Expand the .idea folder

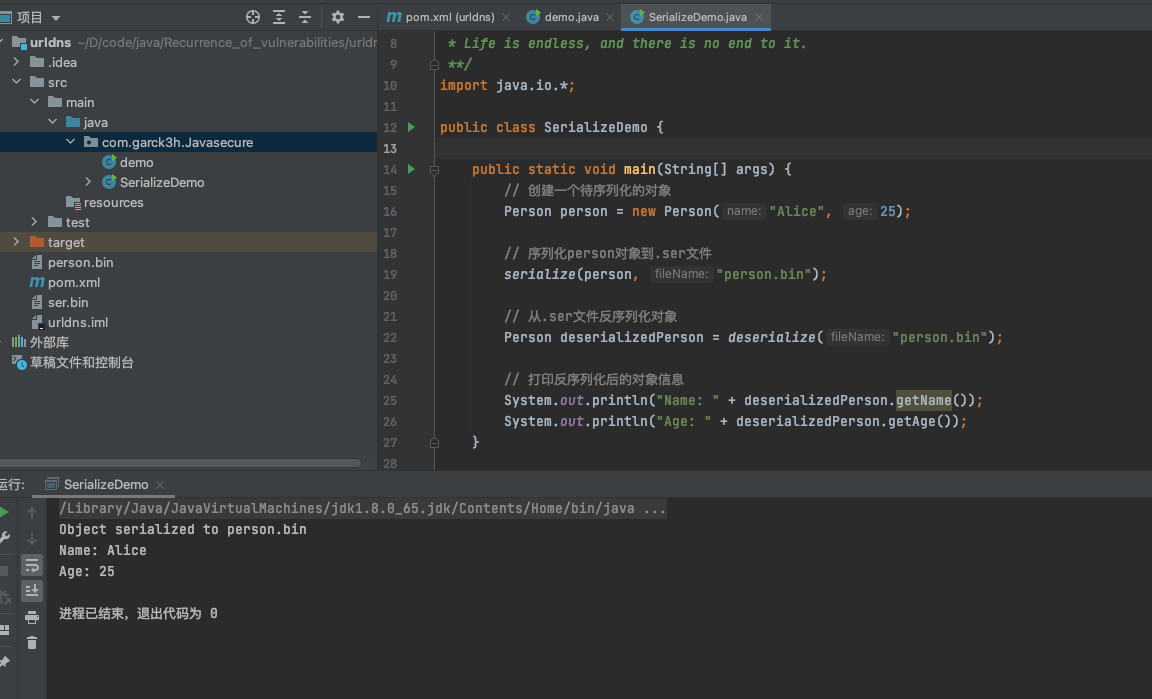click(16, 62)
